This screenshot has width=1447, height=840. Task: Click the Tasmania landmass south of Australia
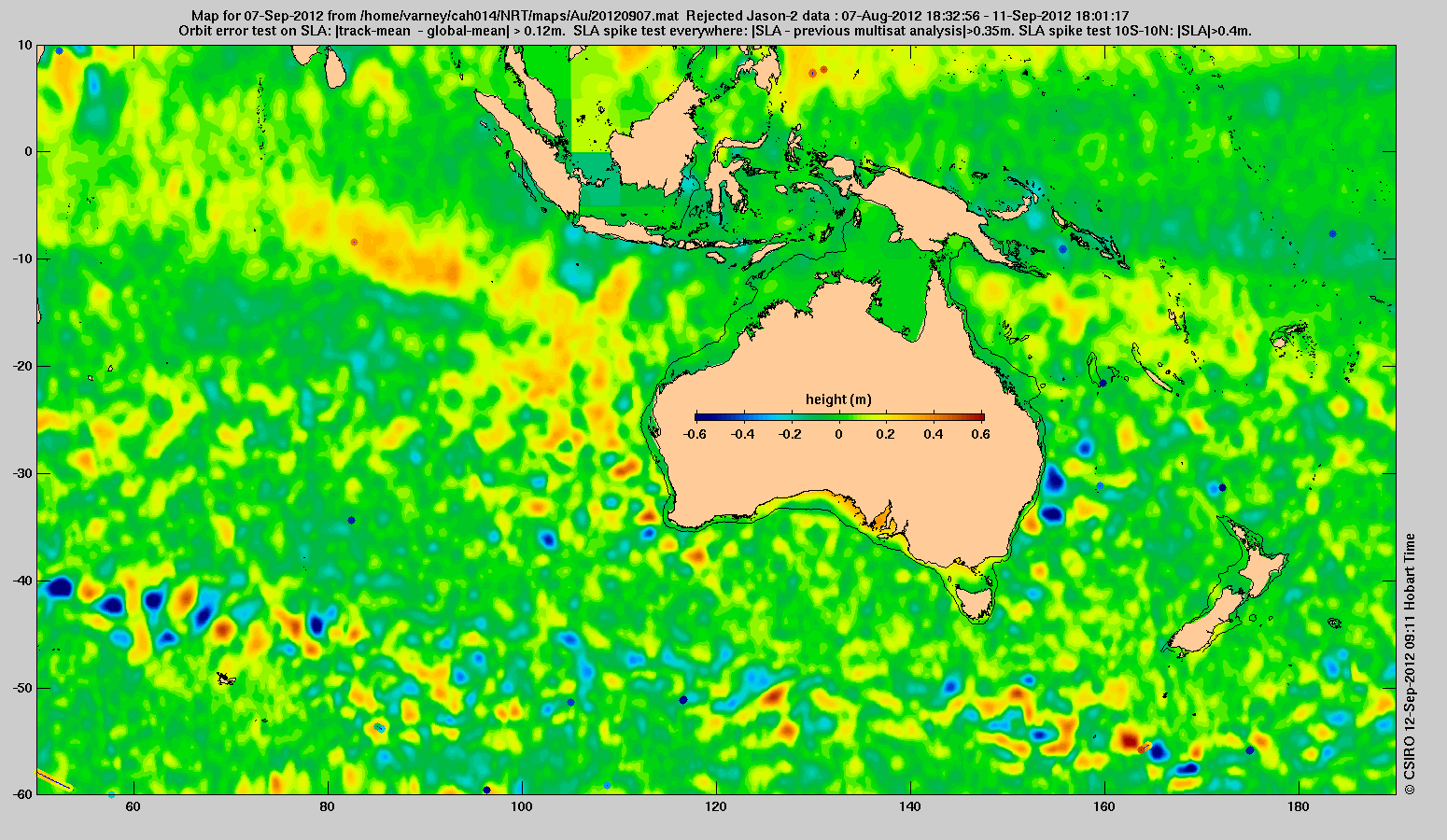[x=976, y=603]
